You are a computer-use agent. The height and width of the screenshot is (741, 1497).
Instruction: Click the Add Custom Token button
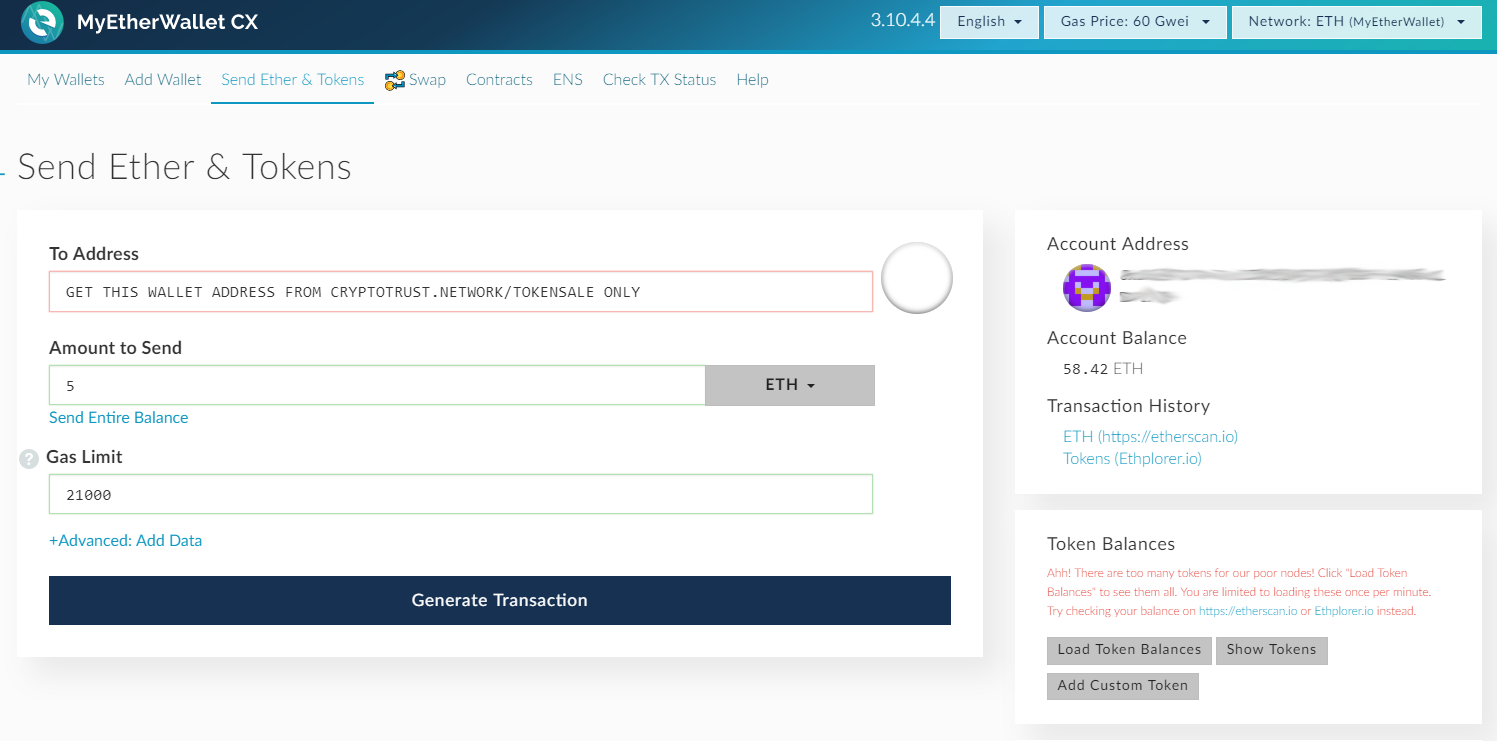pos(1123,686)
